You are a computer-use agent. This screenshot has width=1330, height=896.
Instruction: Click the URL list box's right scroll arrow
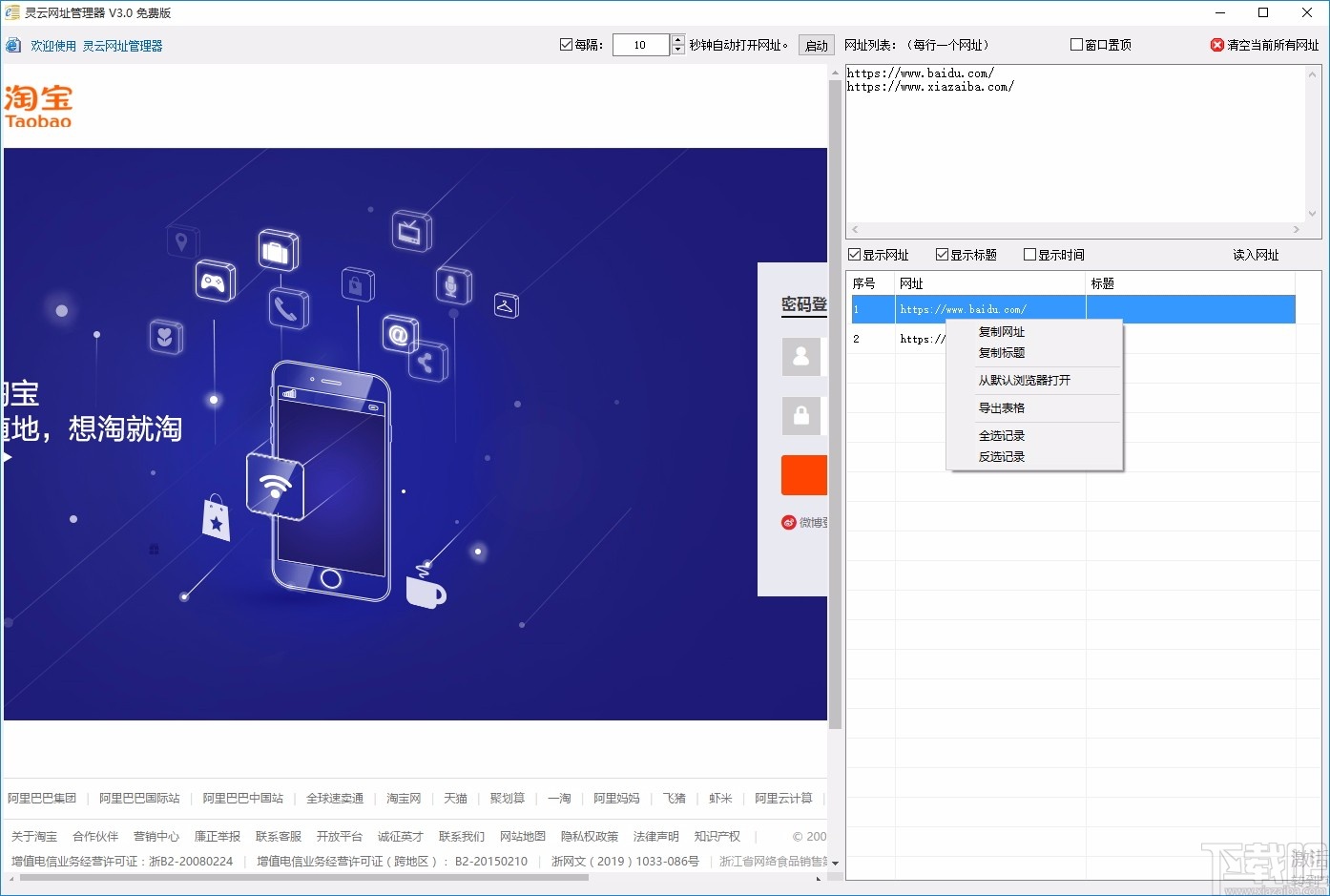1297,230
